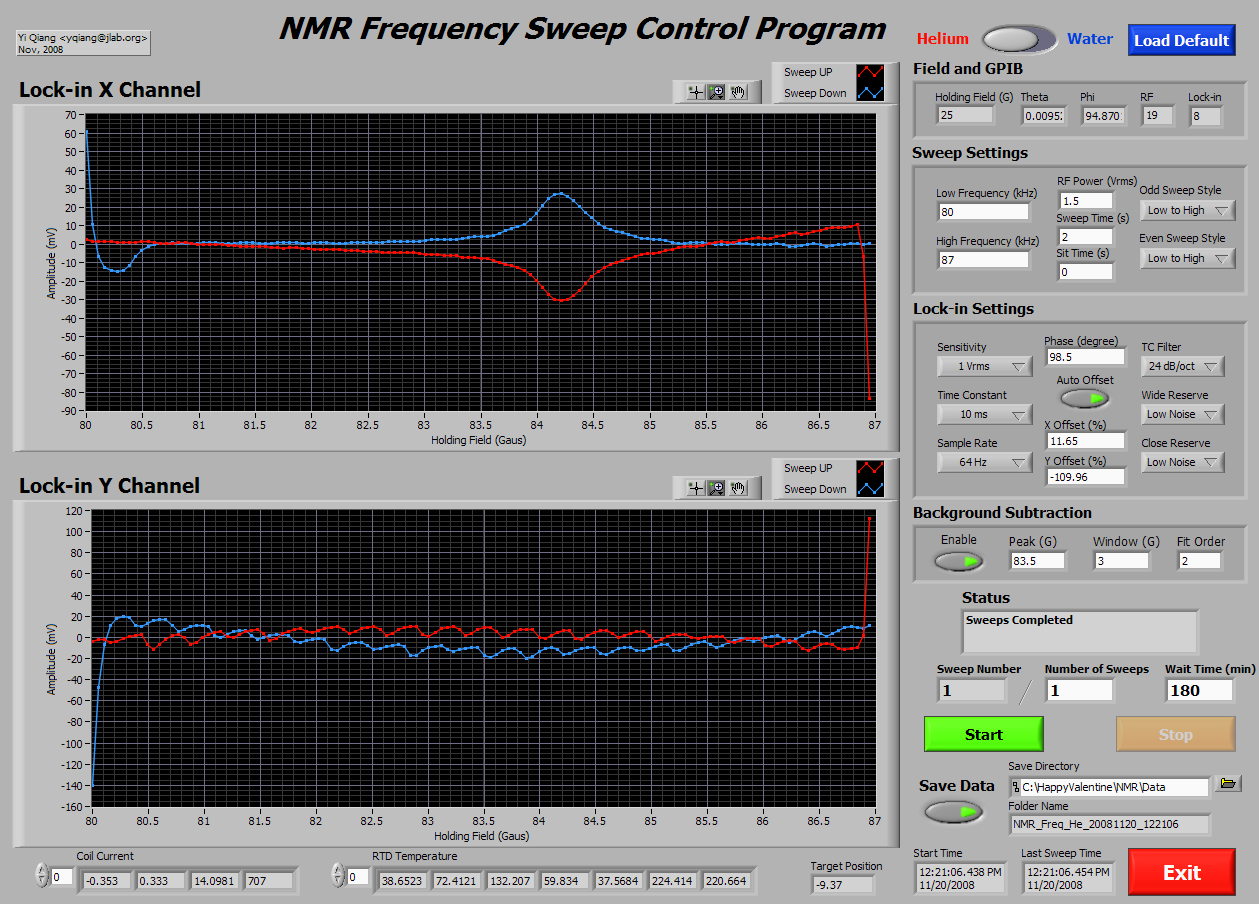
Task: Open the Odd Sweep Style dropdown
Action: (1187, 210)
